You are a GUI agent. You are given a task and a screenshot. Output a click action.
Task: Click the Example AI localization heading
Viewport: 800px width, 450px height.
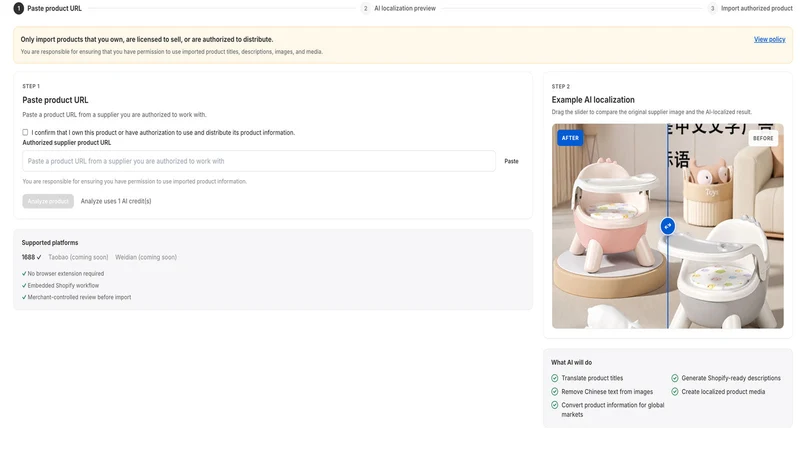593,99
